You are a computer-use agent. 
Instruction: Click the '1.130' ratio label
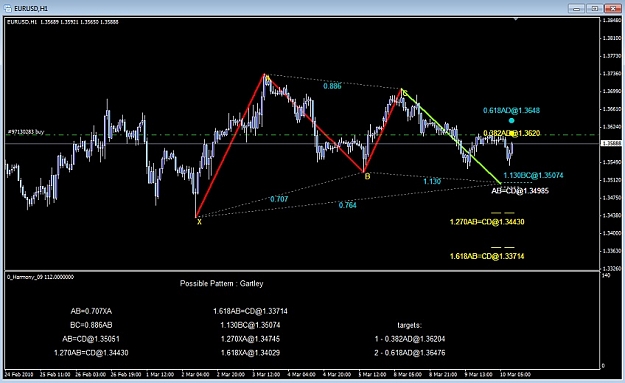[432, 181]
